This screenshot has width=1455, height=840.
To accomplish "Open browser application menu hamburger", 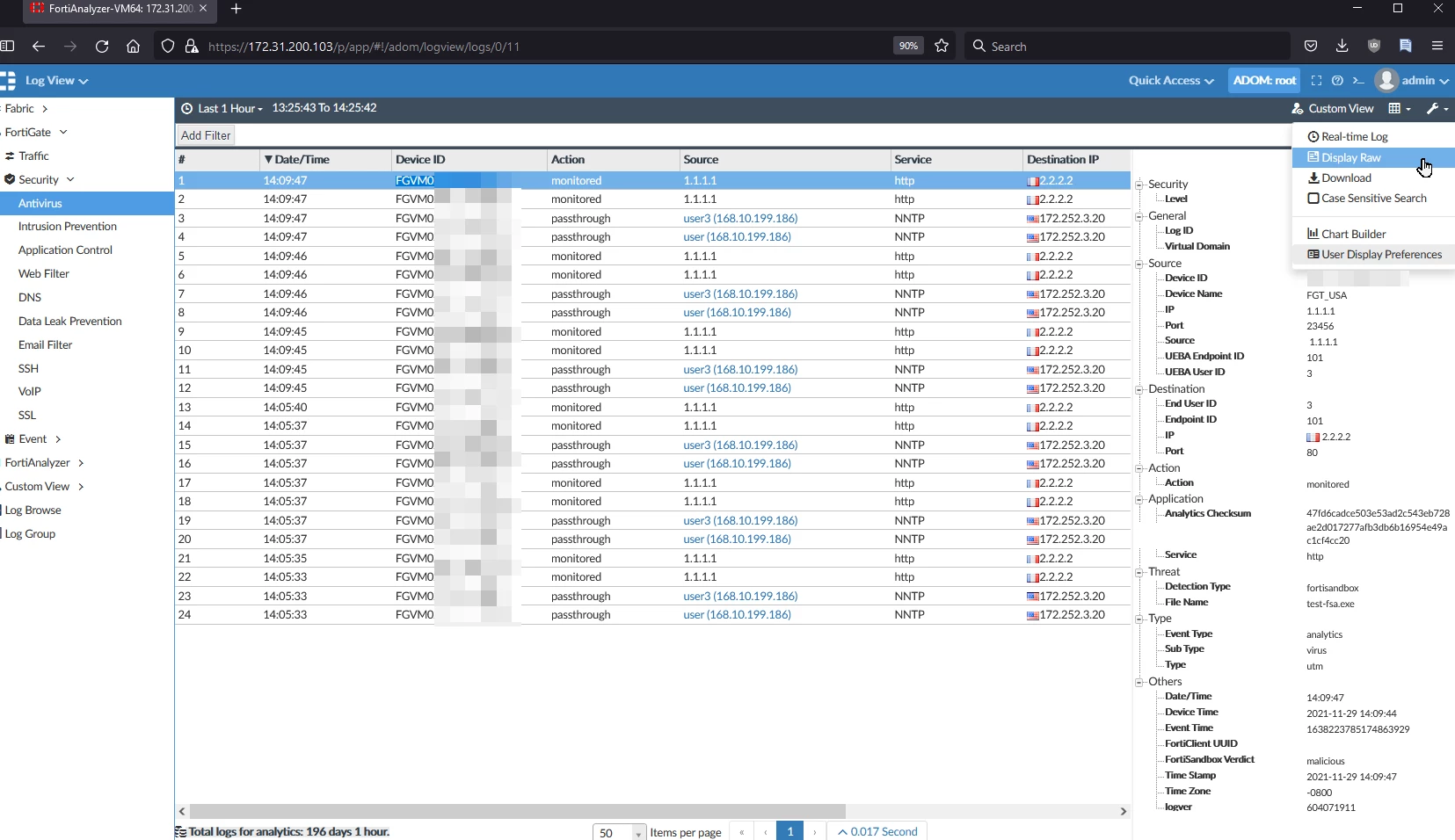I will [x=1437, y=47].
